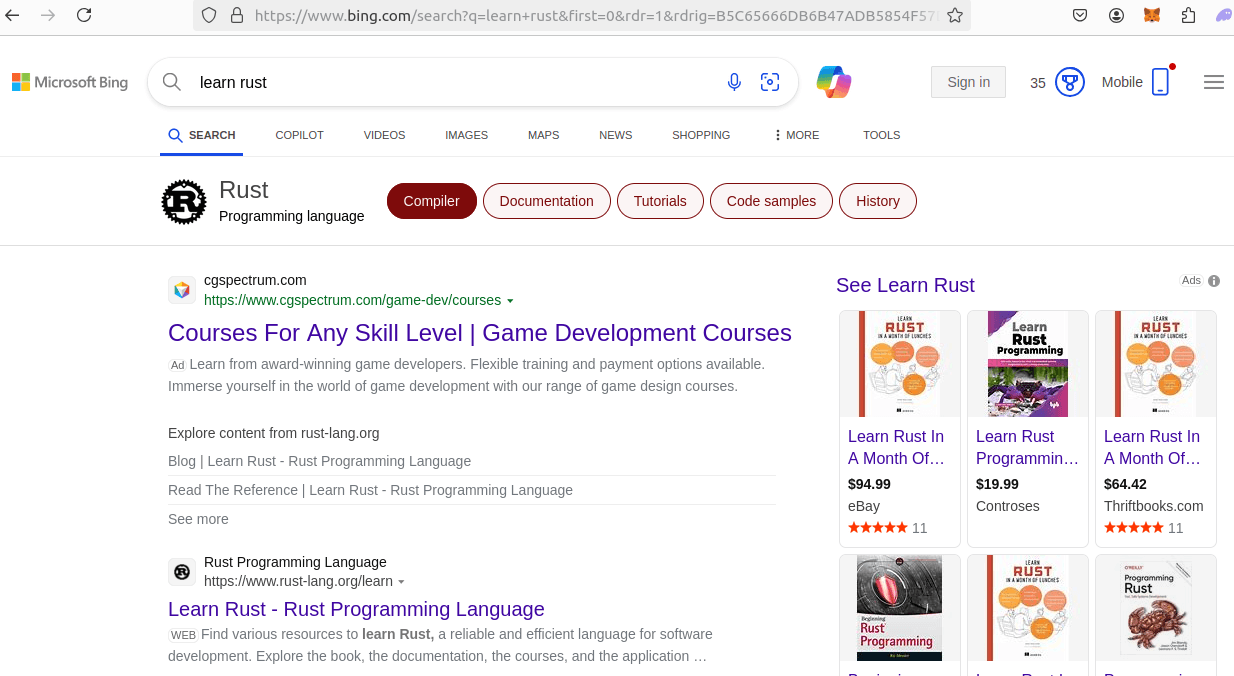
Task: Click the Thriftbooks.com seller name
Action: [x=1154, y=506]
